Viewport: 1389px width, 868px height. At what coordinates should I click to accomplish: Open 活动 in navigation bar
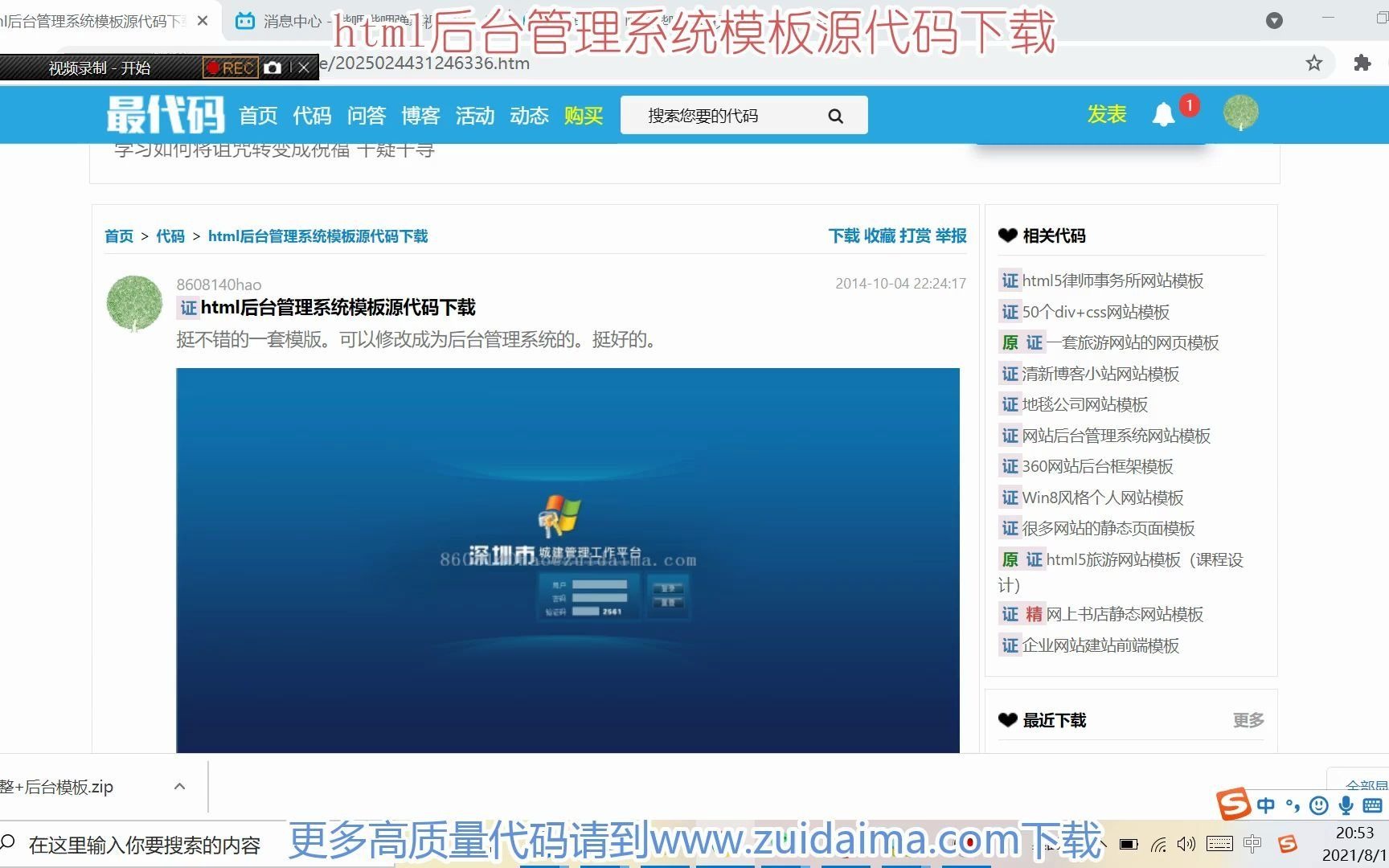tap(475, 116)
